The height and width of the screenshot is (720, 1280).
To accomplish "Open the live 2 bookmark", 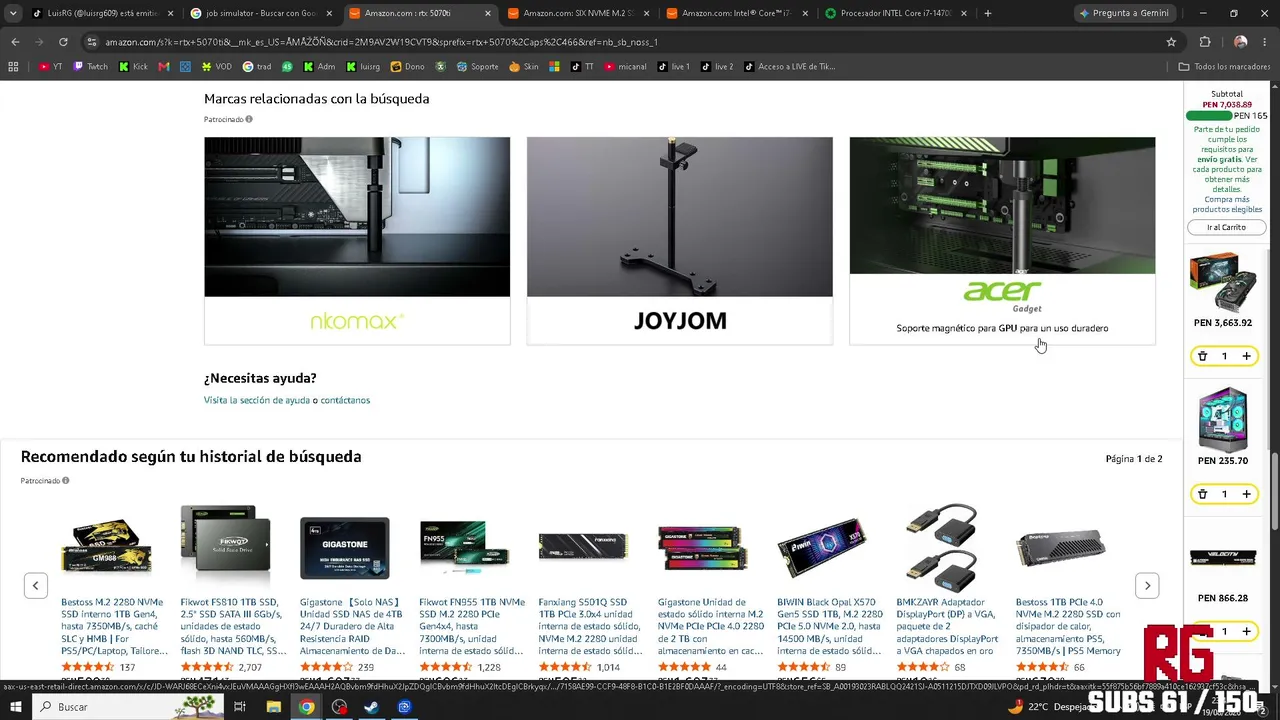I will coord(717,67).
